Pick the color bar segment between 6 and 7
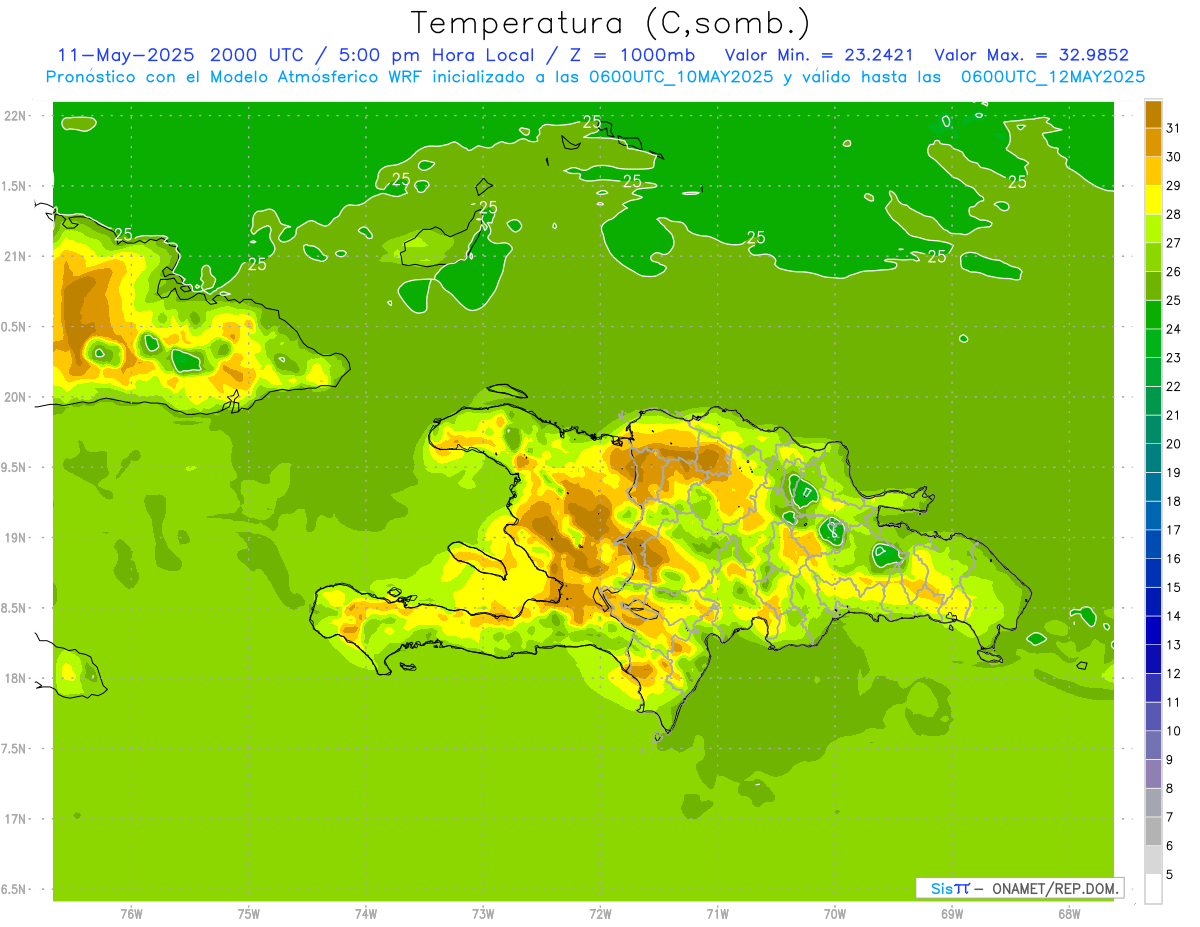The image size is (1200, 927). 1153,832
